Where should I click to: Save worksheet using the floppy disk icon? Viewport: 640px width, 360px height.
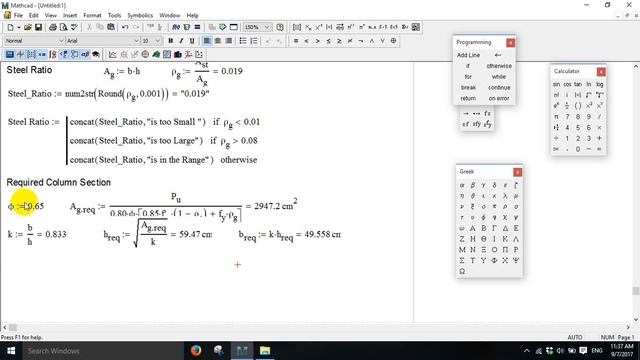coord(38,27)
